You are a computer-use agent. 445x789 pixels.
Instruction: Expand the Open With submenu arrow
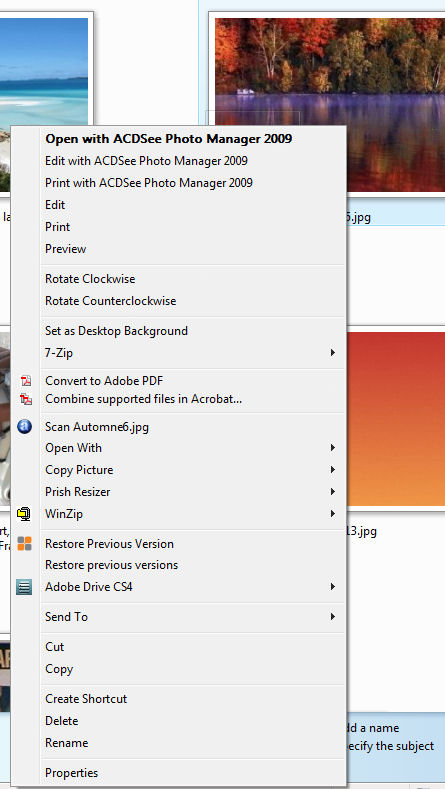pos(333,447)
